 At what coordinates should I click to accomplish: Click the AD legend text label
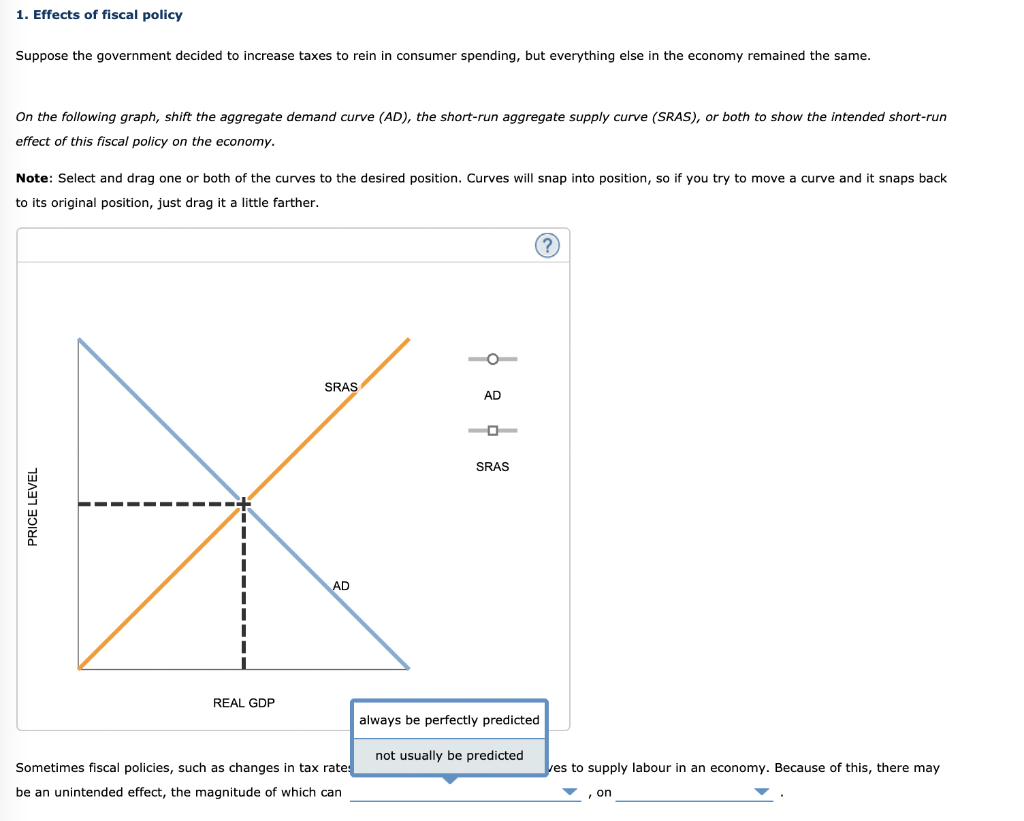tap(492, 395)
